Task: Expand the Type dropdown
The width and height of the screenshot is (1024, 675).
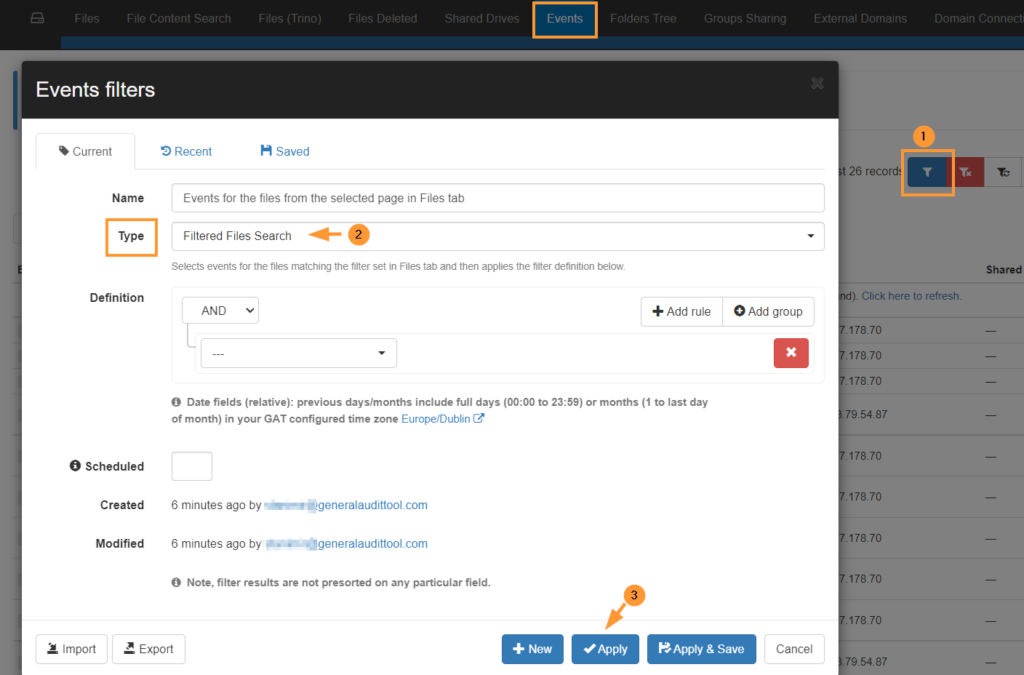Action: point(497,236)
